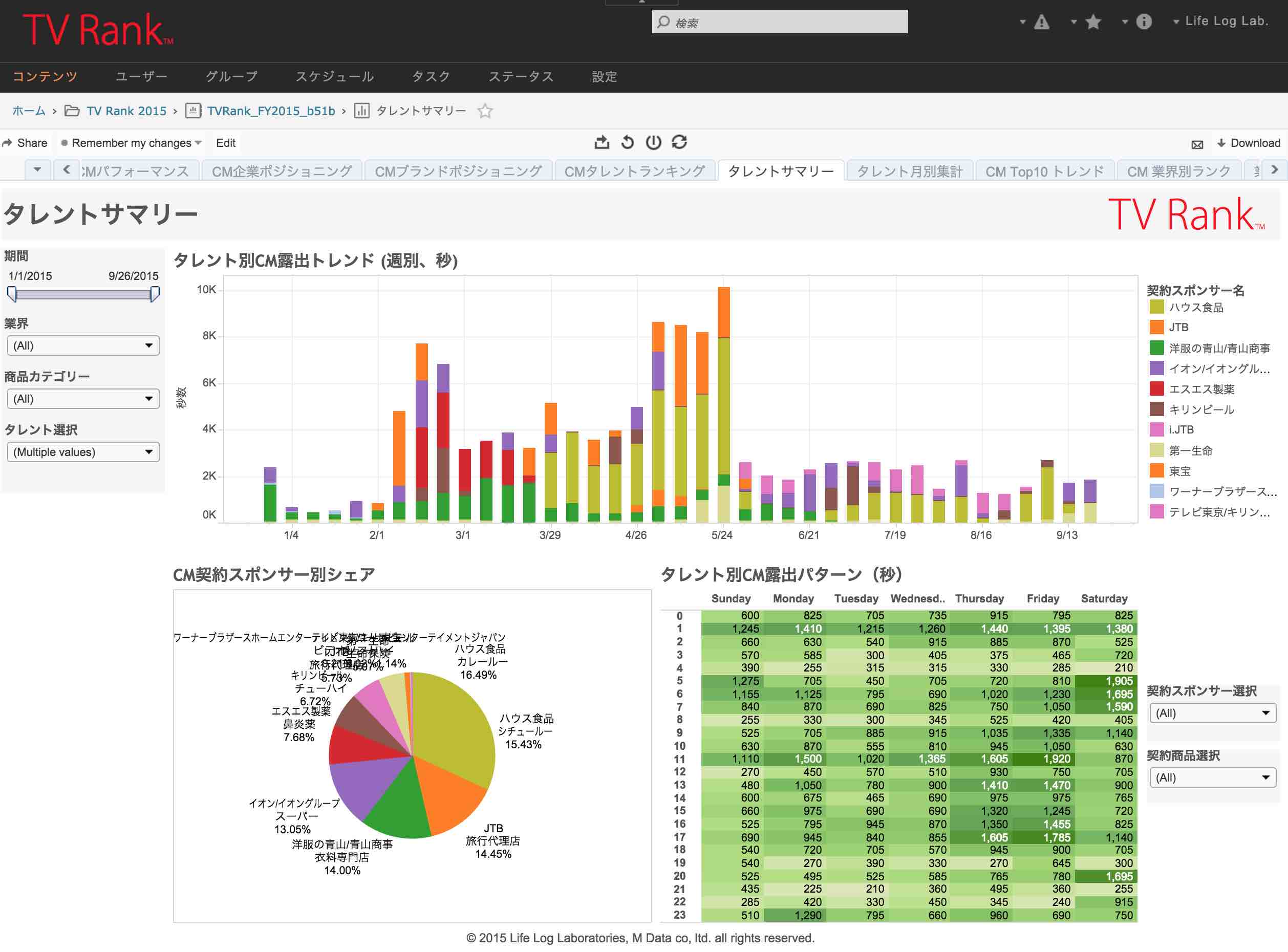This screenshot has height=952, width=1288.
Task: Switch to CMブランドポジショニング tab
Action: [x=458, y=171]
